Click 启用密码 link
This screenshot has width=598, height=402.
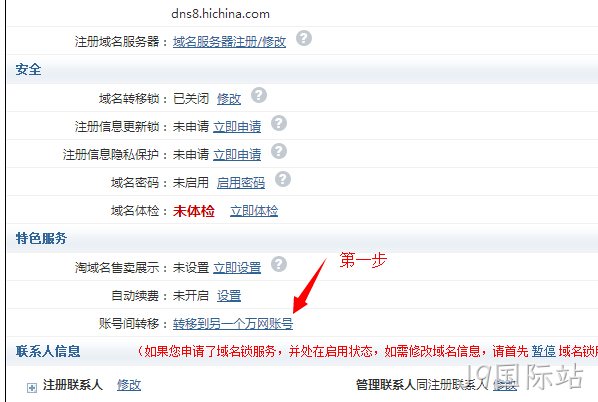pos(241,183)
